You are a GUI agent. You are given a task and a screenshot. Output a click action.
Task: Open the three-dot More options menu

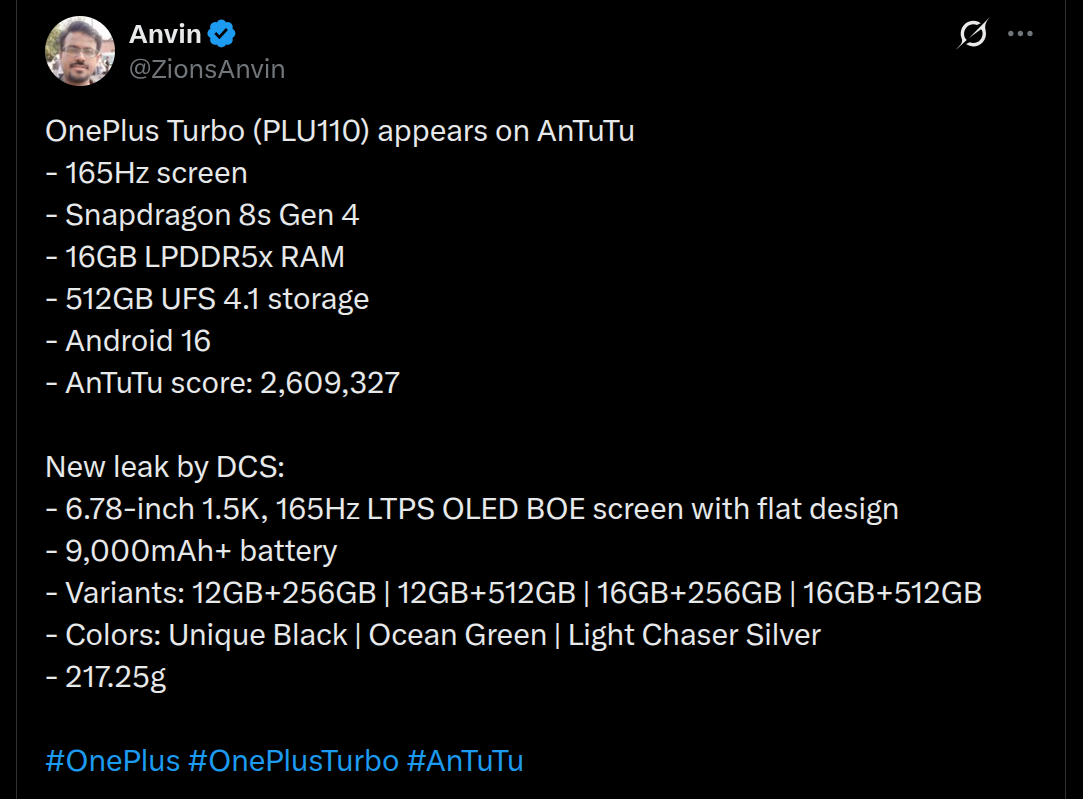coord(1020,34)
